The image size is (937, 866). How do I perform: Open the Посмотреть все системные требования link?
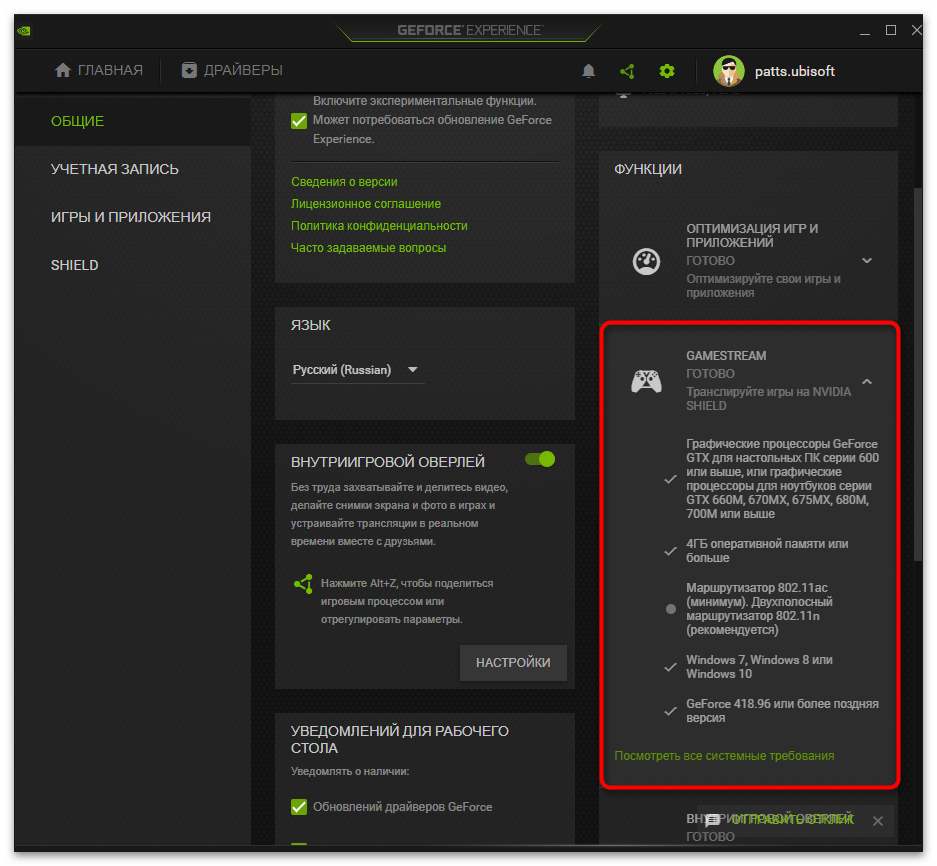click(x=724, y=756)
